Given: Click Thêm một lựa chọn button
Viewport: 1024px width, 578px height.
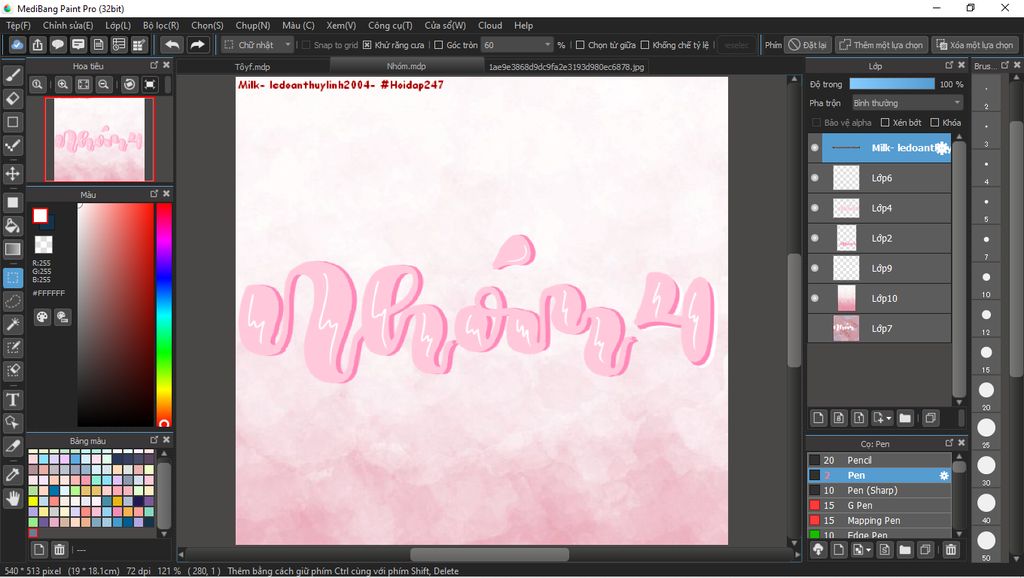Looking at the screenshot, I should pyautogui.click(x=881, y=44).
